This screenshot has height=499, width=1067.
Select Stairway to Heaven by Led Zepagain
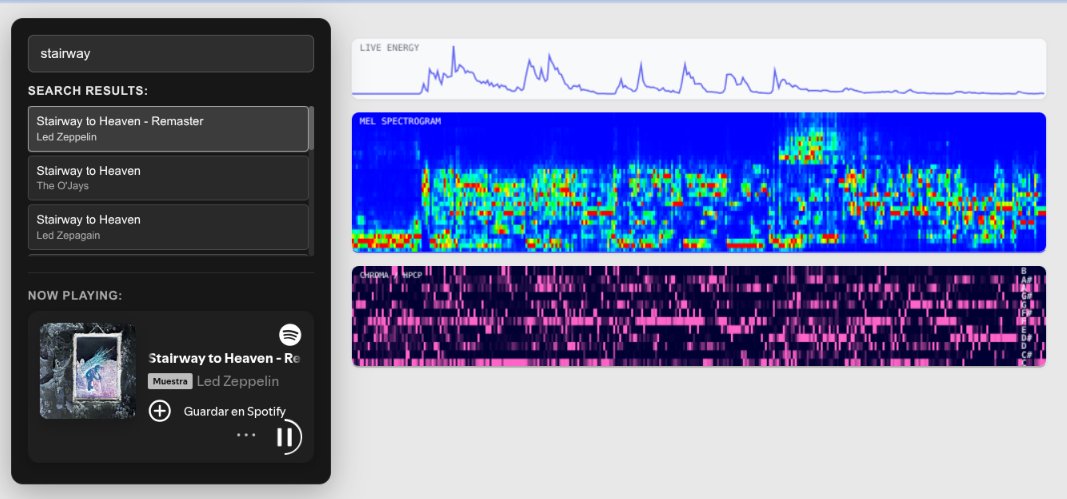click(168, 227)
